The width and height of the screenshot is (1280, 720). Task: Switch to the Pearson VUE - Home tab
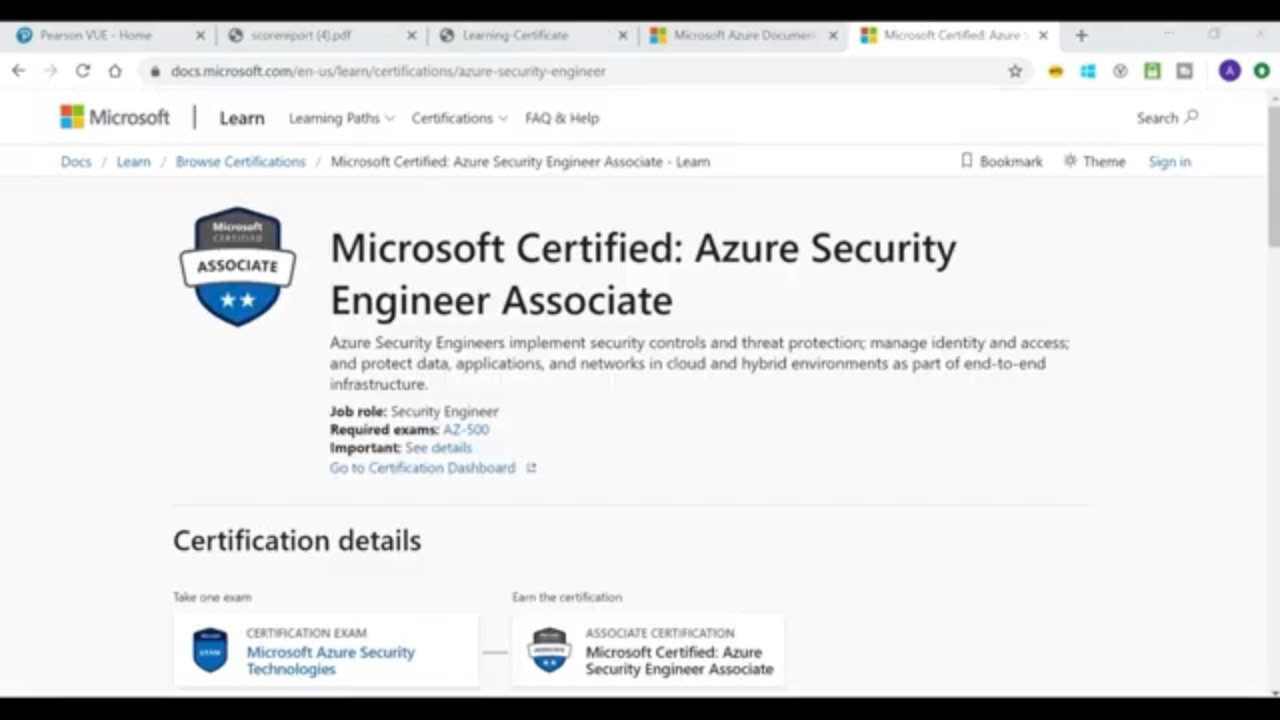[x=97, y=35]
